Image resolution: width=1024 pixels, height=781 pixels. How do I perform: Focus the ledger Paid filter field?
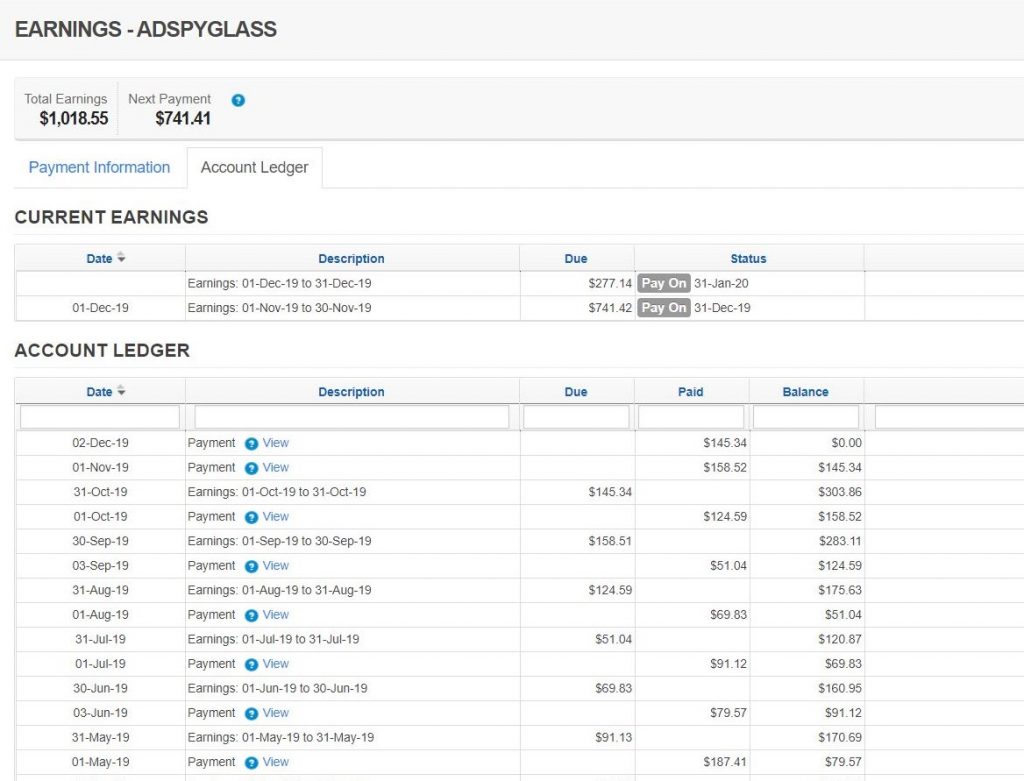691,417
